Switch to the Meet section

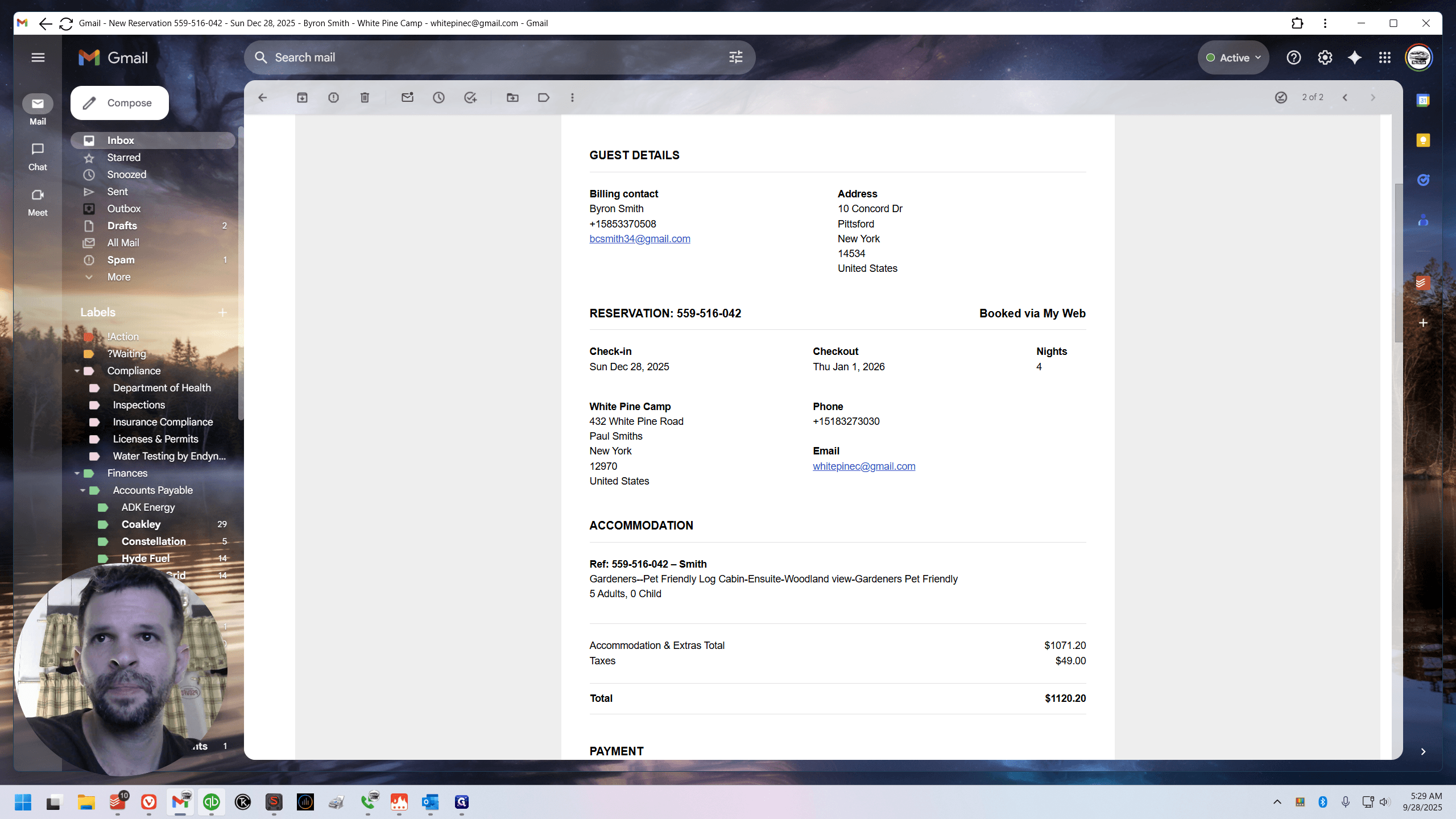38,202
